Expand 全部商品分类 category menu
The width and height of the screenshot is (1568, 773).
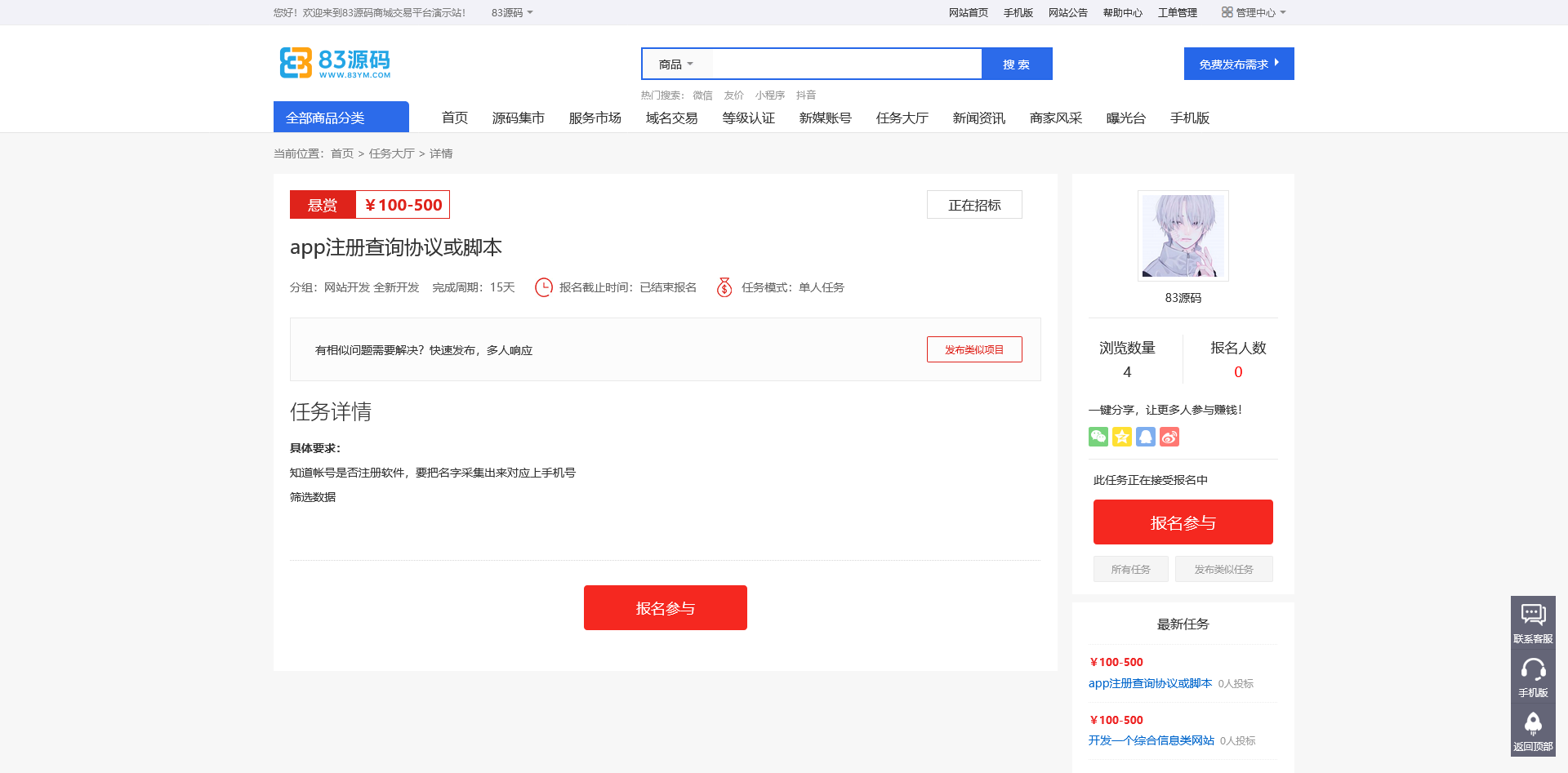341,117
